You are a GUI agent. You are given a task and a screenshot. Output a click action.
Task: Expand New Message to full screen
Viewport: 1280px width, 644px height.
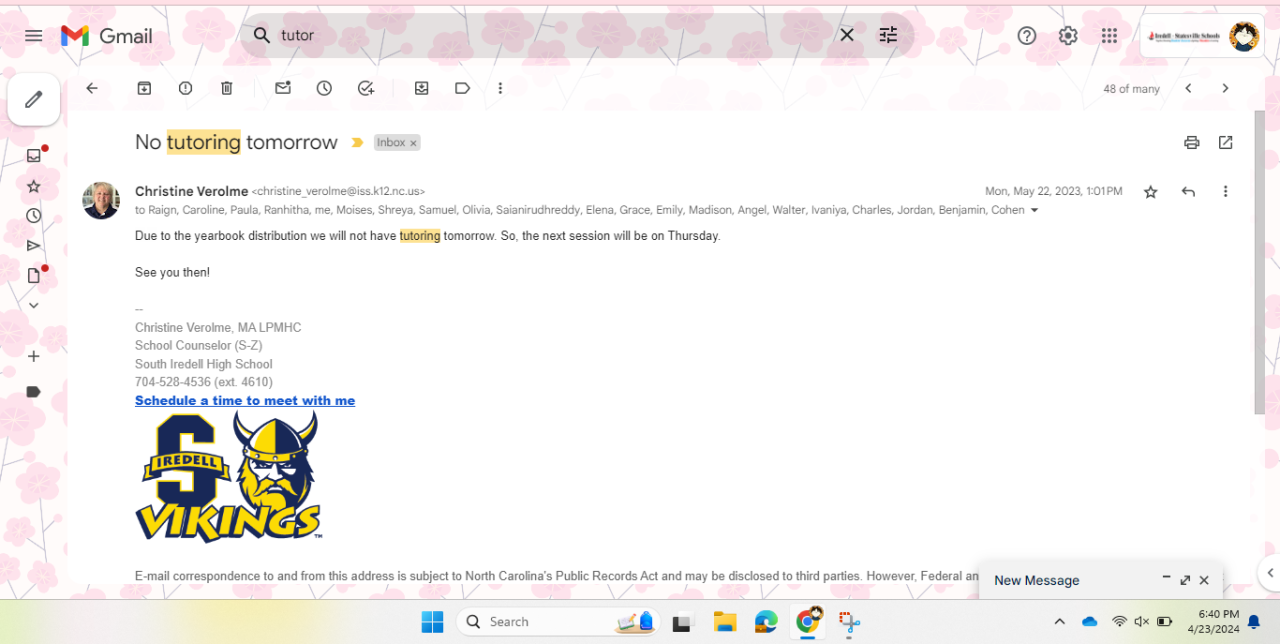point(1185,580)
